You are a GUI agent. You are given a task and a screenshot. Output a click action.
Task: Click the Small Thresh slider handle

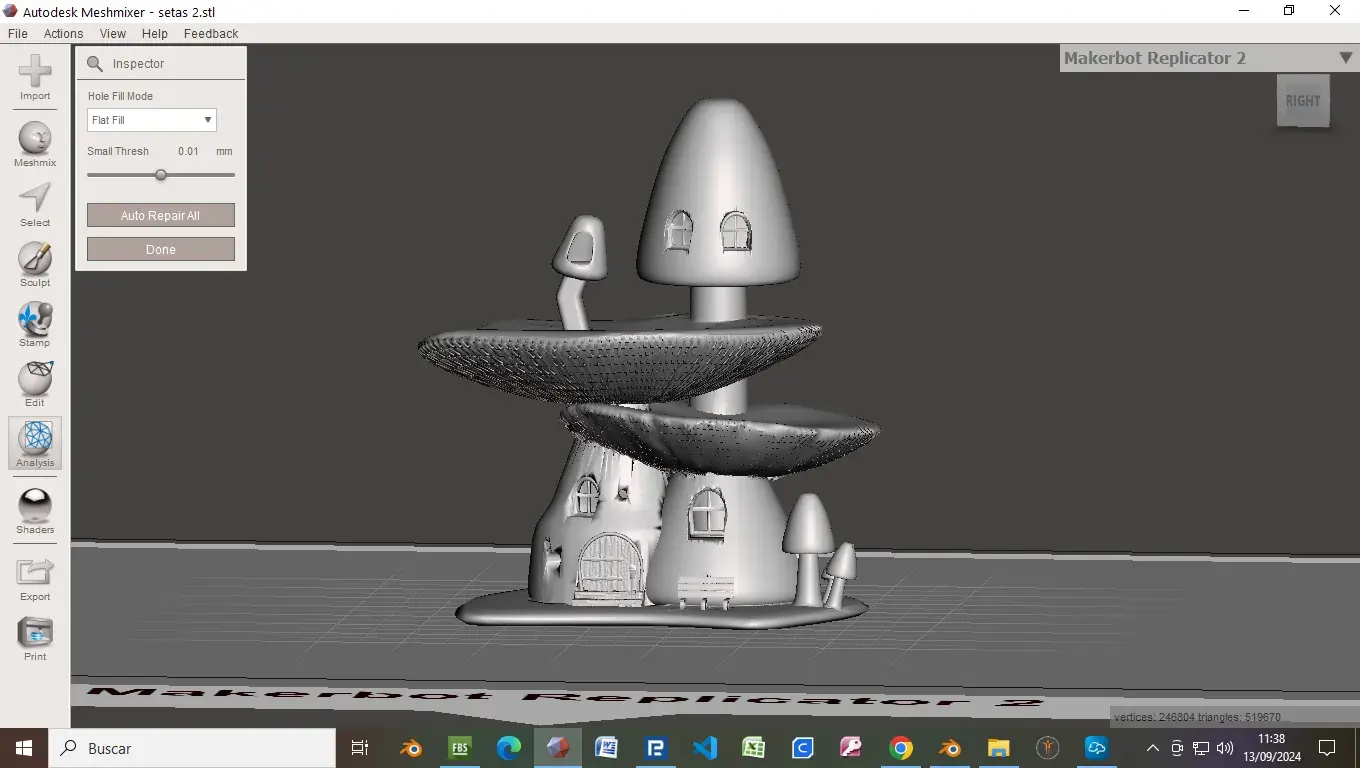pos(160,175)
